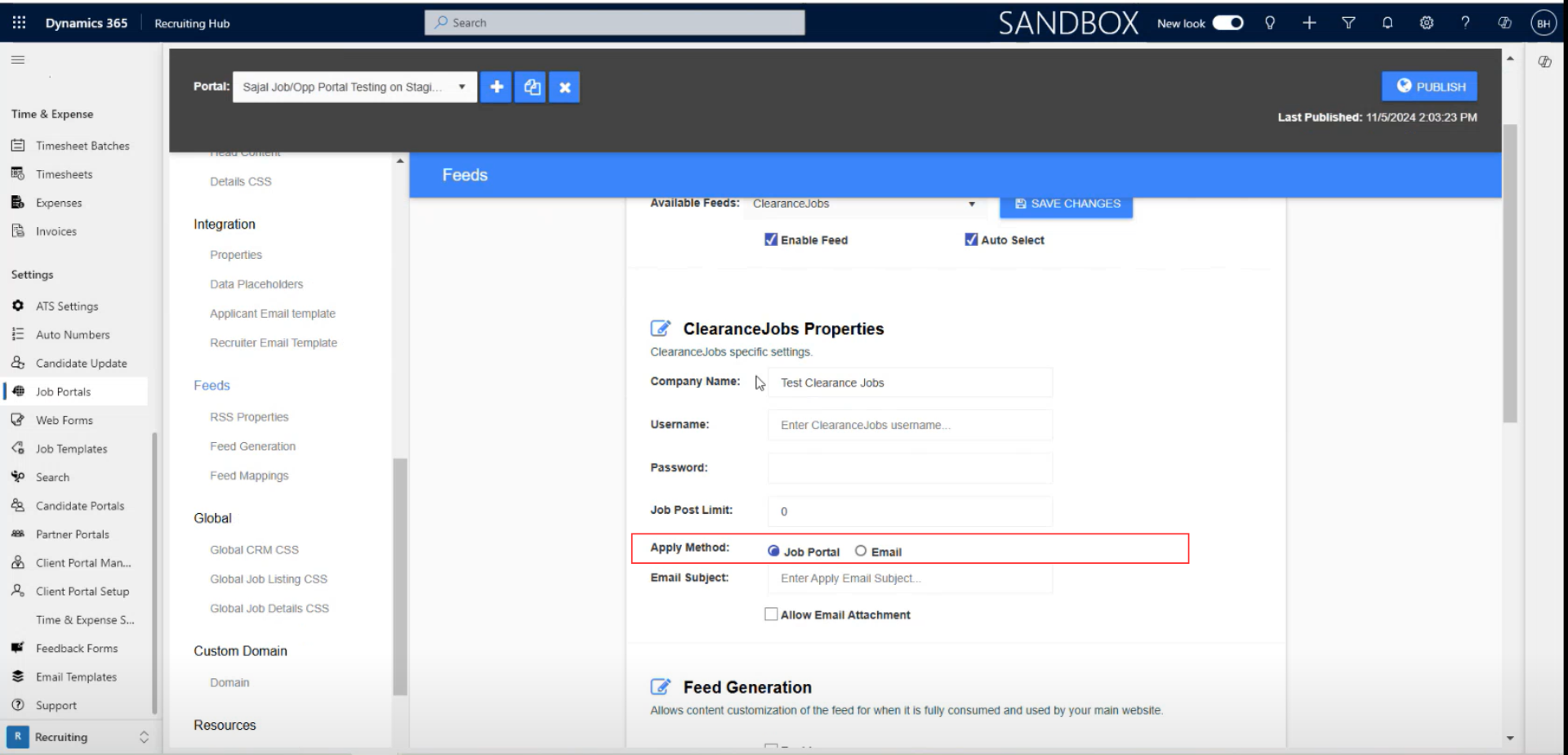Click the plus new record icon in top bar
This screenshot has width=1568, height=755.
(1309, 23)
